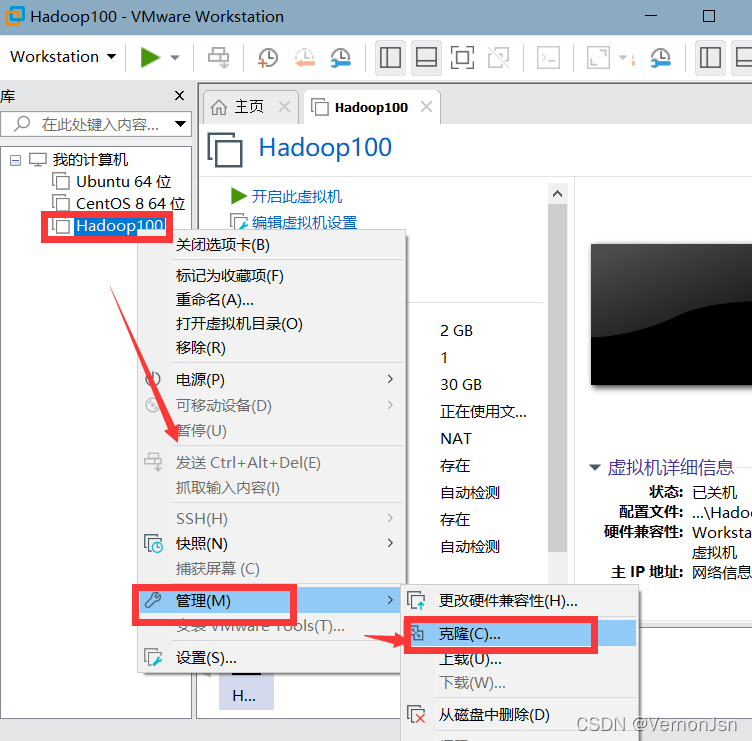
Task: Close the 主页 tab
Action: pyautogui.click(x=284, y=106)
